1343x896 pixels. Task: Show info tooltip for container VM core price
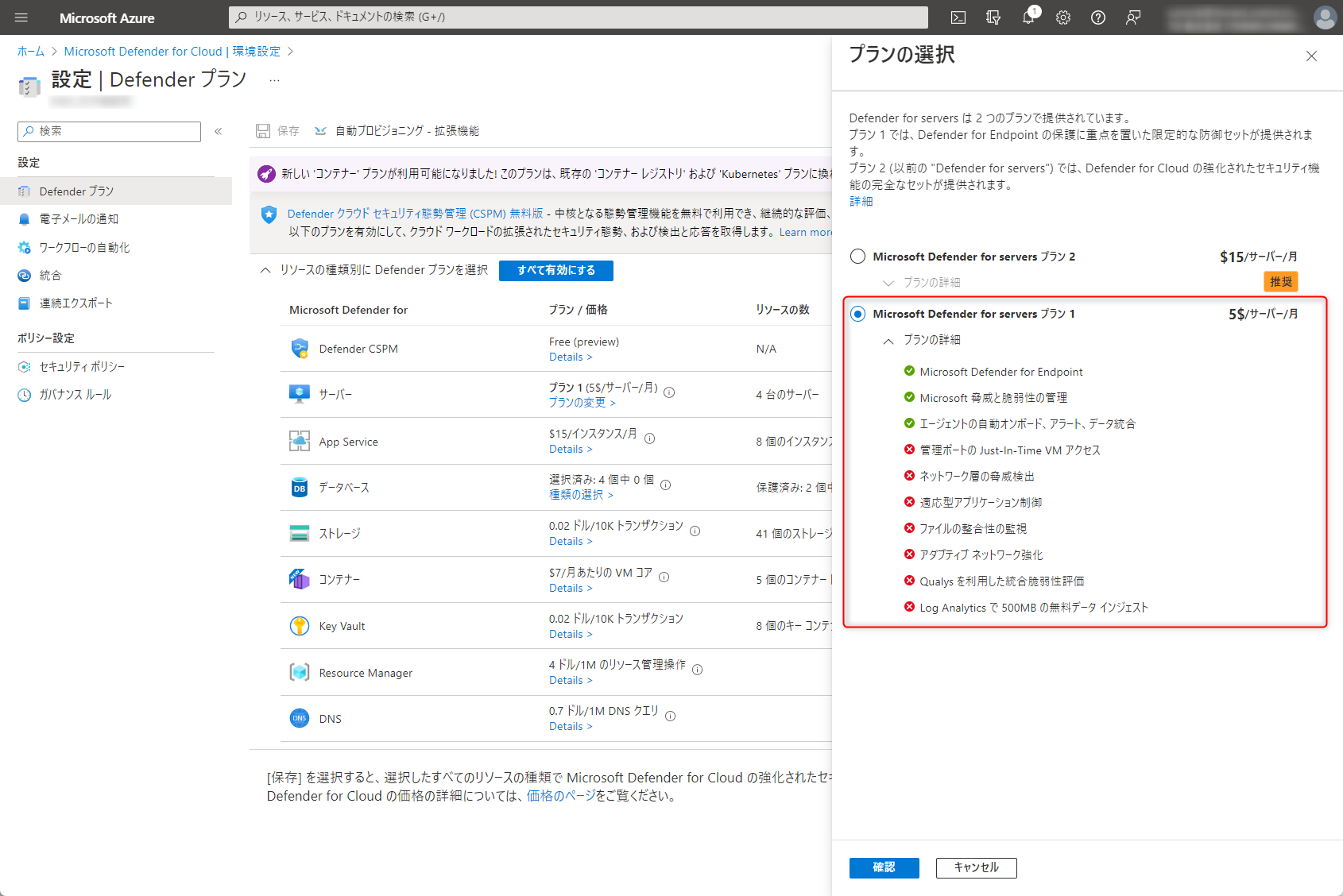point(664,577)
